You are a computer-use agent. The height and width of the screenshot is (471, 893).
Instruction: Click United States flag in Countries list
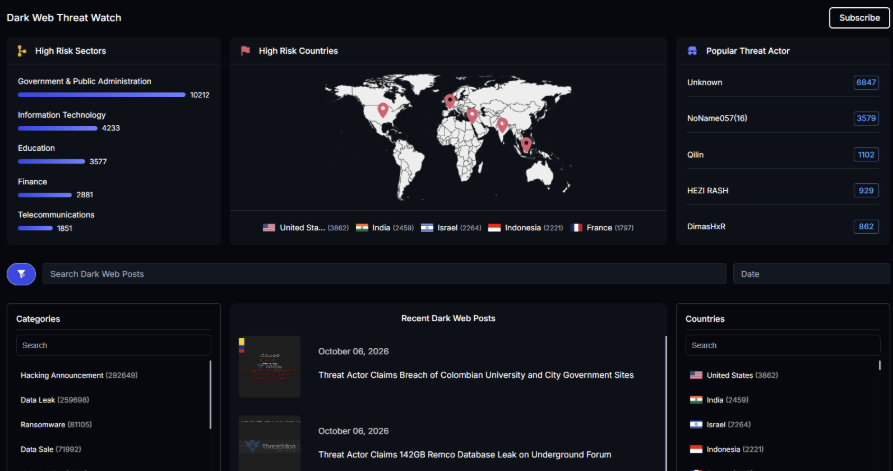tap(696, 375)
